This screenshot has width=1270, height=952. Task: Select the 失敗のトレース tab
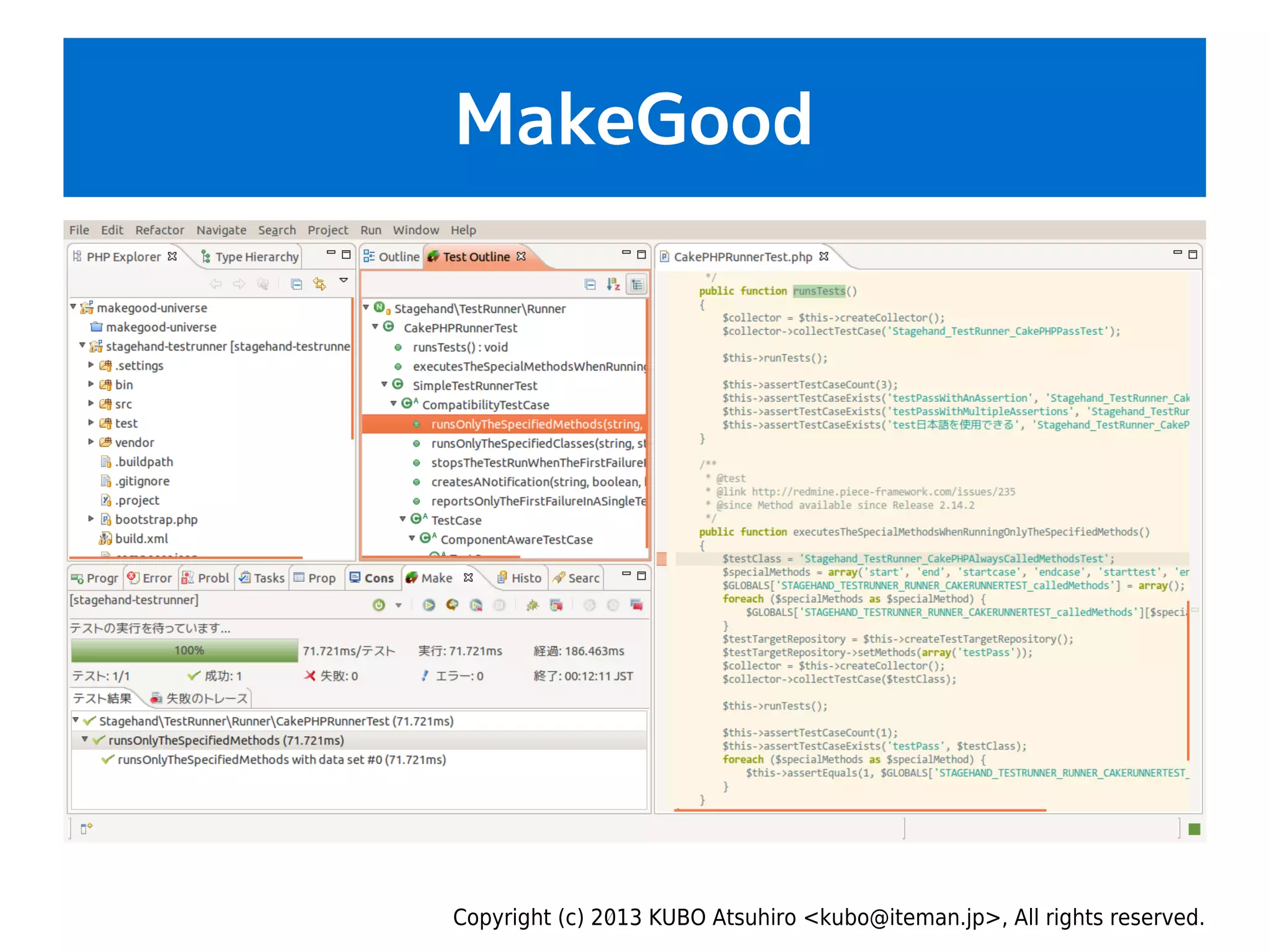click(x=200, y=698)
